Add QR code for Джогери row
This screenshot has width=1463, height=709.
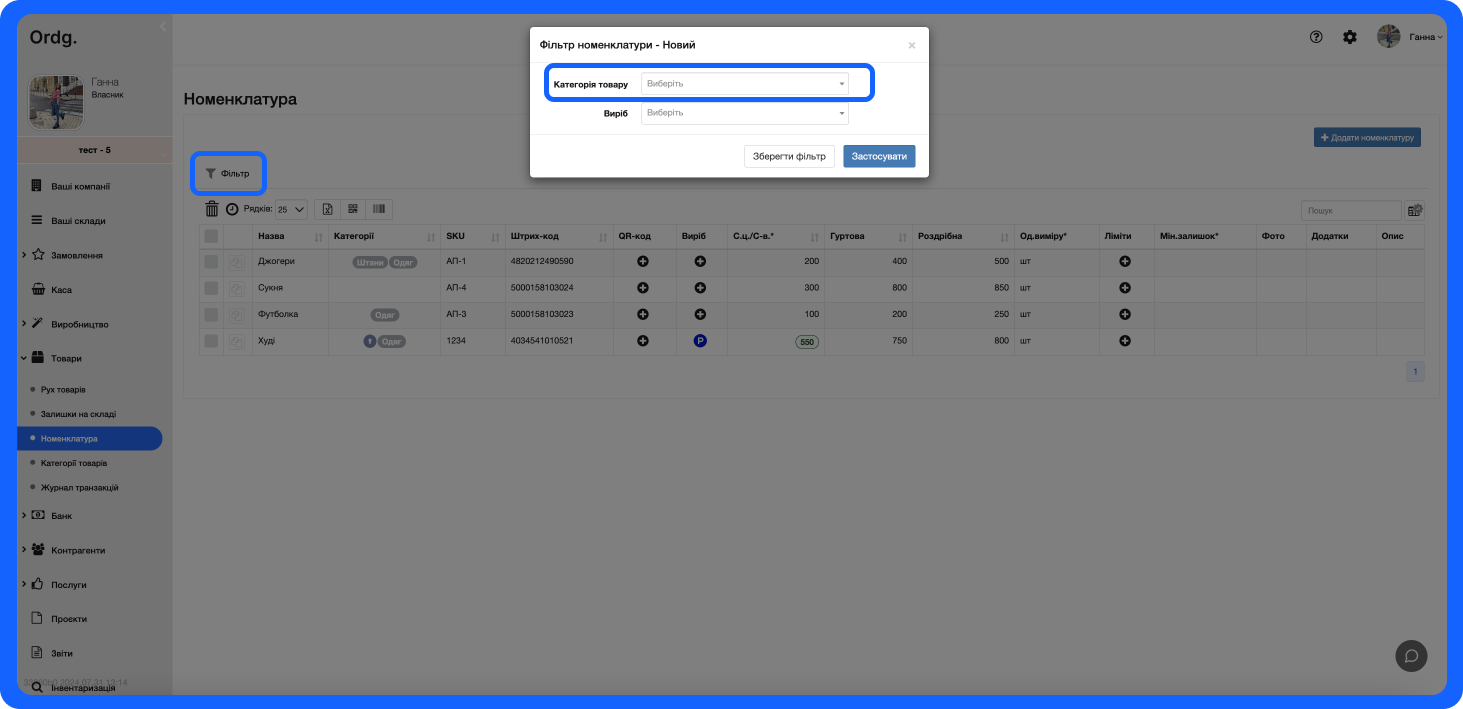coord(643,261)
